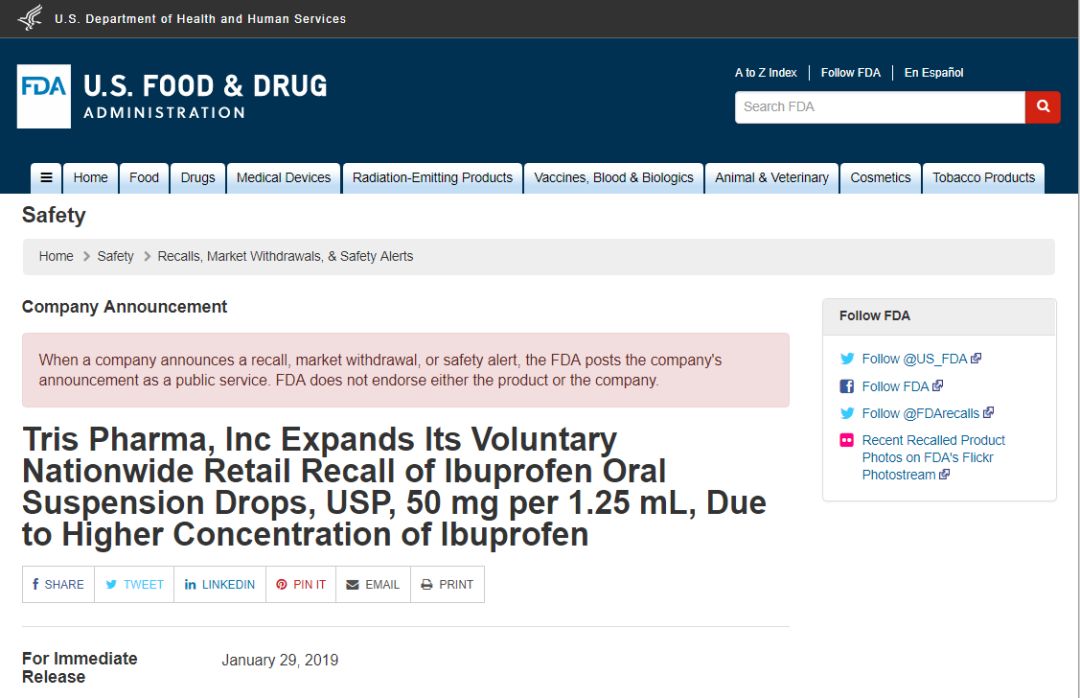The width and height of the screenshot is (1080, 698).
Task: Open the Vaccines, Blood & Biologics tab
Action: [x=614, y=178]
